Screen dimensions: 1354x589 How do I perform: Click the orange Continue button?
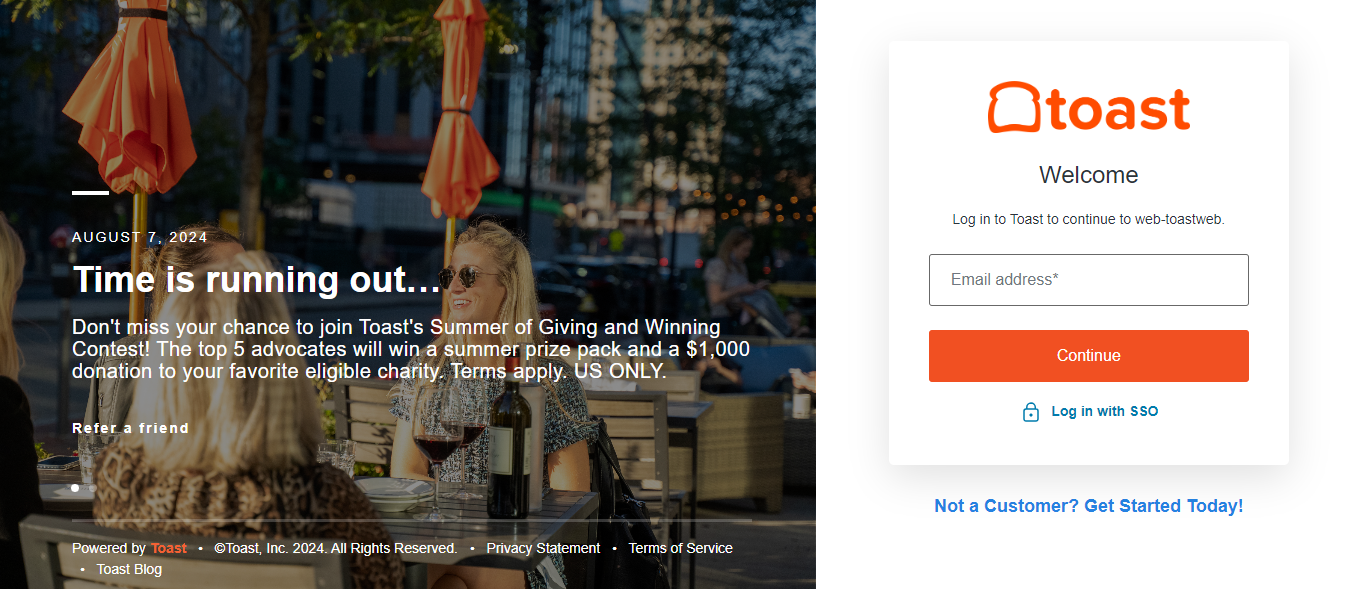point(1088,356)
